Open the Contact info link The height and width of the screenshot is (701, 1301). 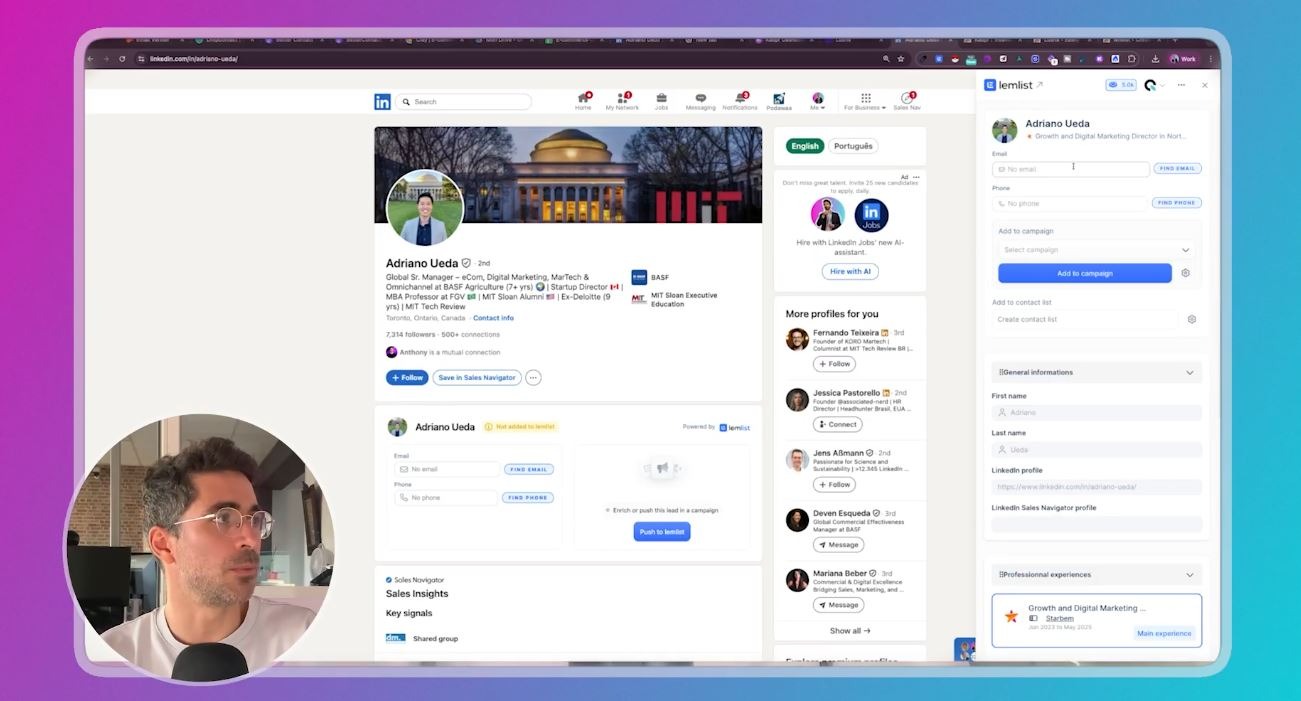point(493,318)
